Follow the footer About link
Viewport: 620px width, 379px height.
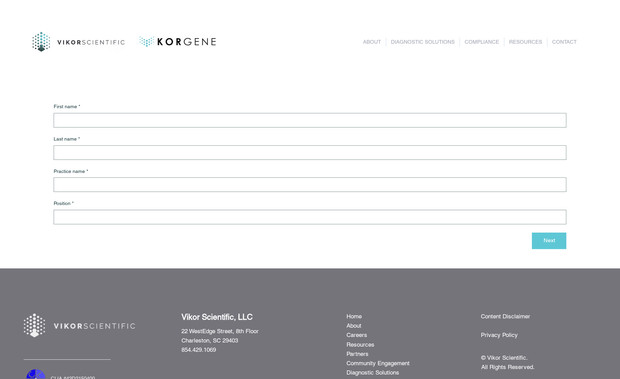[354, 326]
